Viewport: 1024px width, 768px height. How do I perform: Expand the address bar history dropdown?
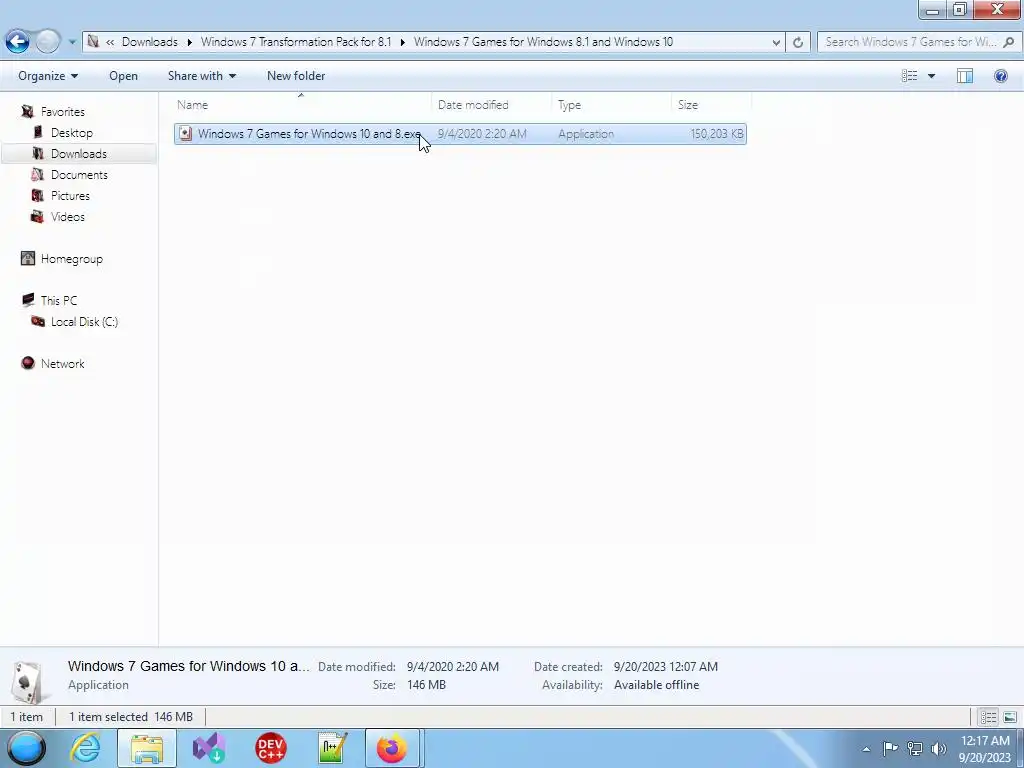(776, 42)
